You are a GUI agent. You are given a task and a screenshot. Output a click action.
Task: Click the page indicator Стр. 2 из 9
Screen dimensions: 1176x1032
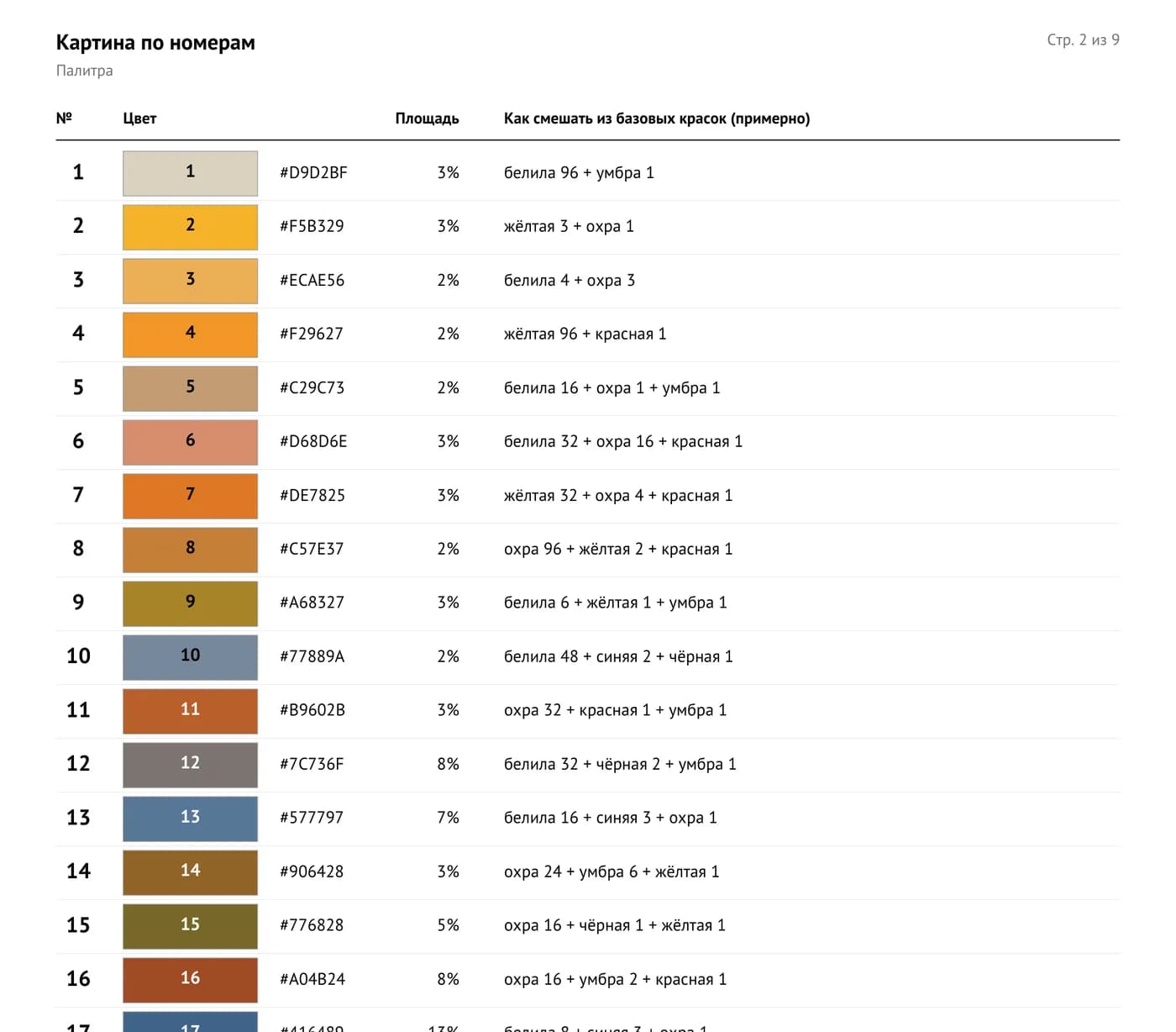click(x=1083, y=39)
